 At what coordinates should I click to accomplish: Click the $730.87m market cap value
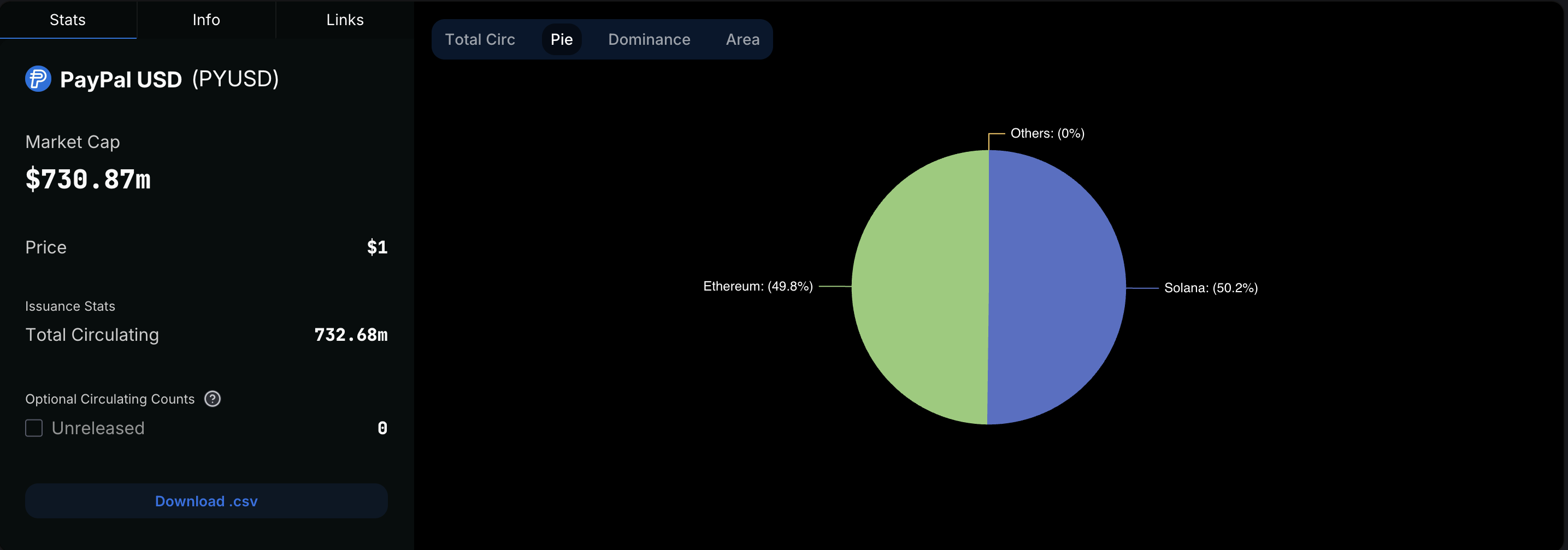tap(89, 180)
